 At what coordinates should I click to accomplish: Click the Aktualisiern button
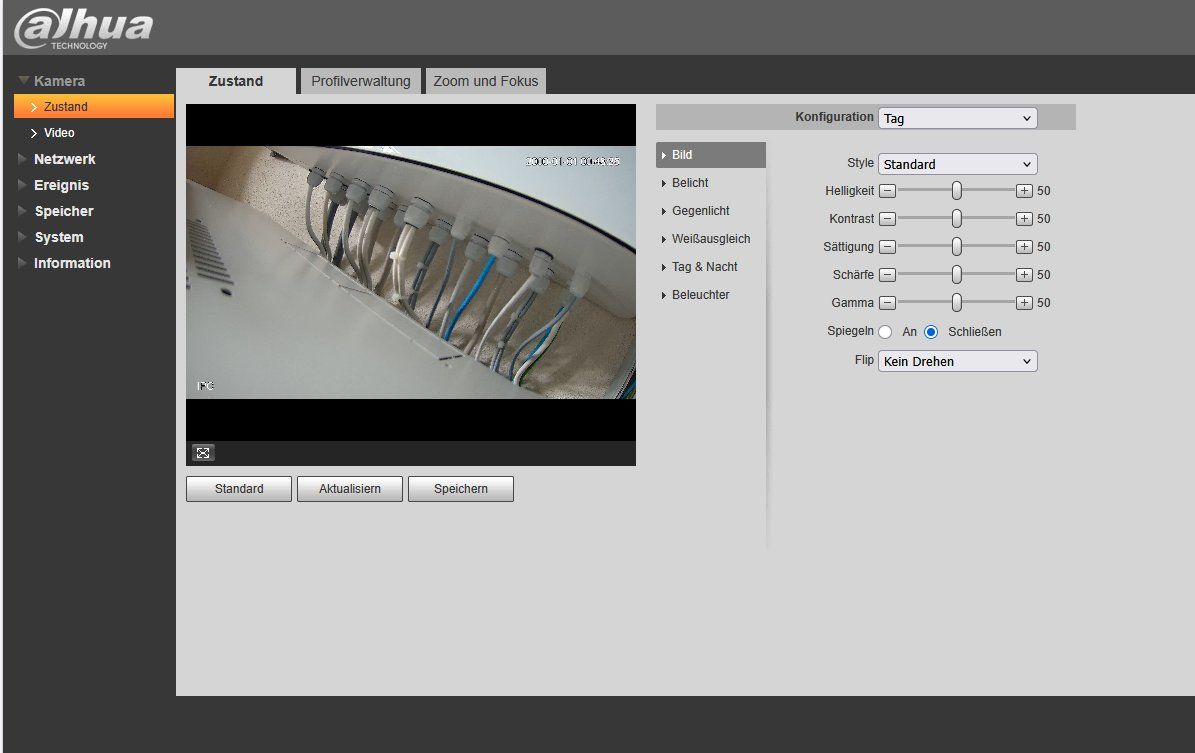click(x=350, y=489)
